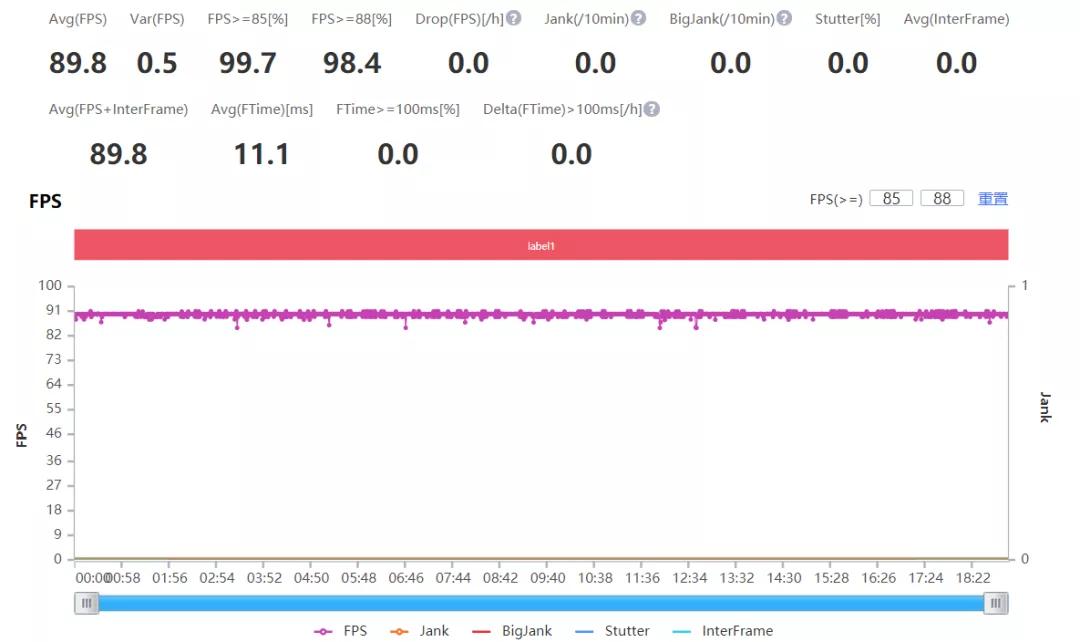This screenshot has width=1080, height=642.
Task: Click right handle of time range slider
Action: [996, 603]
